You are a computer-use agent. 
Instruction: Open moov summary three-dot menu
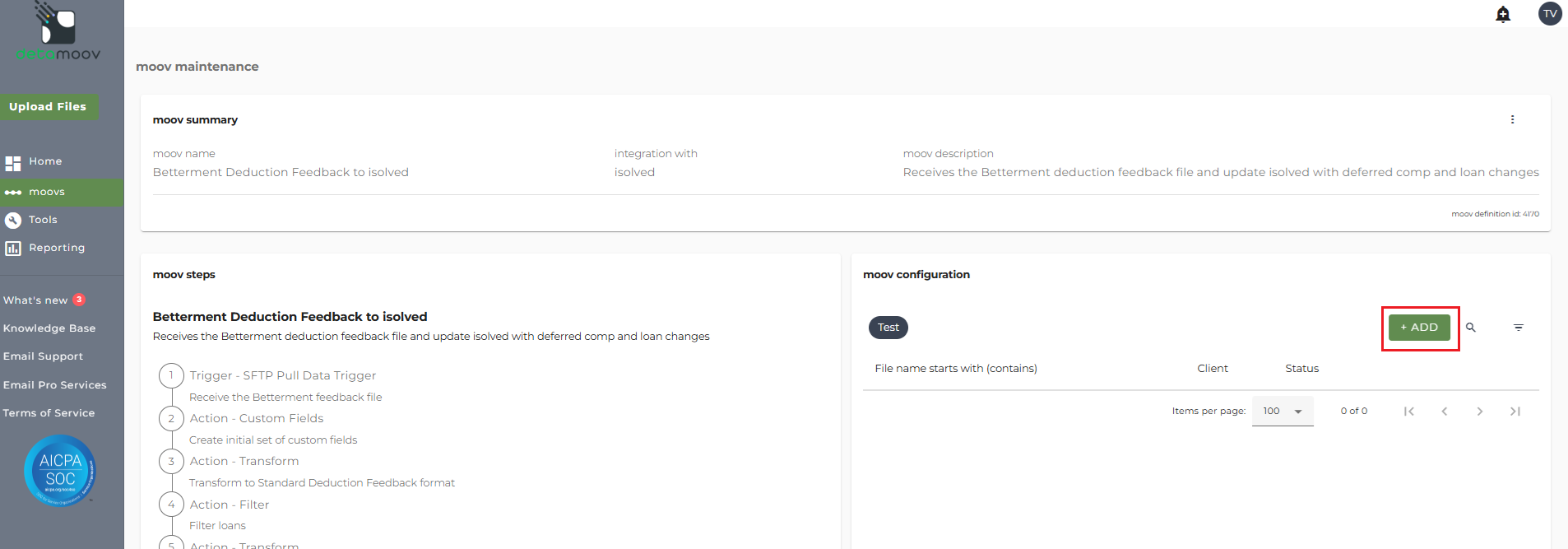1512,119
